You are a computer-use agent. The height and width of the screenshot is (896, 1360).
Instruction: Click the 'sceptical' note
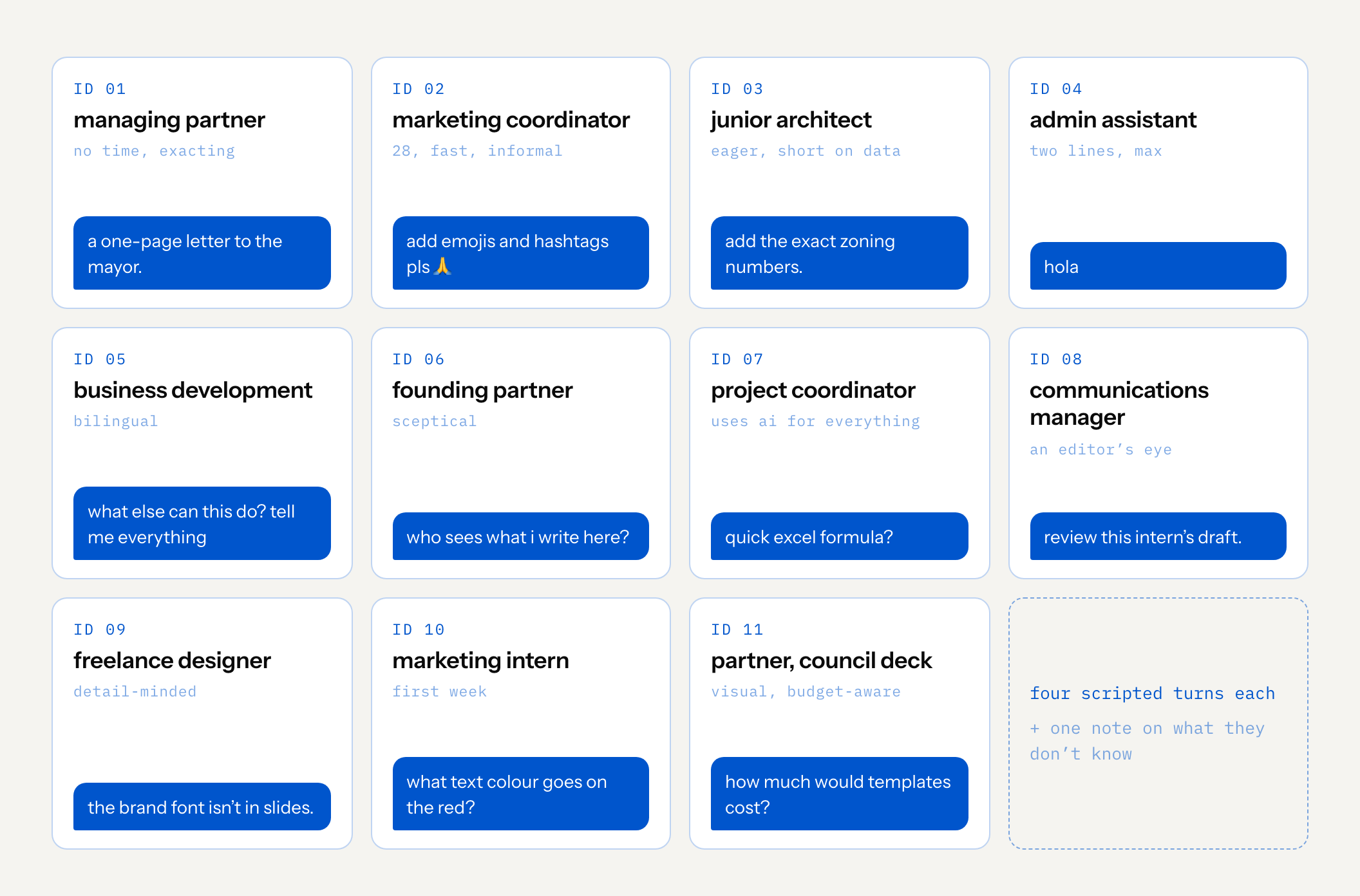[x=435, y=422]
